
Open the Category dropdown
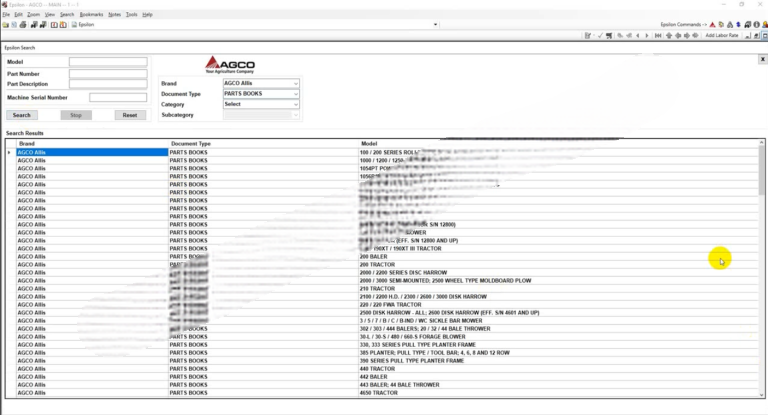(295, 104)
